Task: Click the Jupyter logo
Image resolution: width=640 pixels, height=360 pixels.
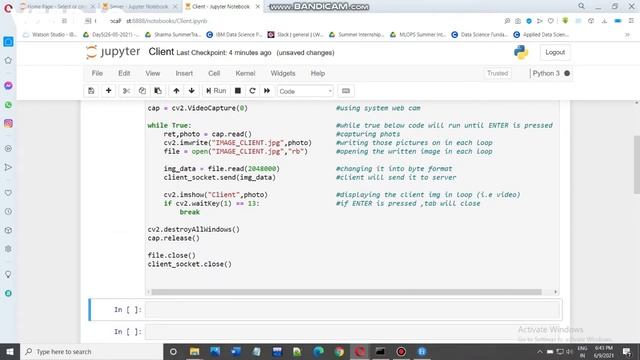Action: pos(113,52)
